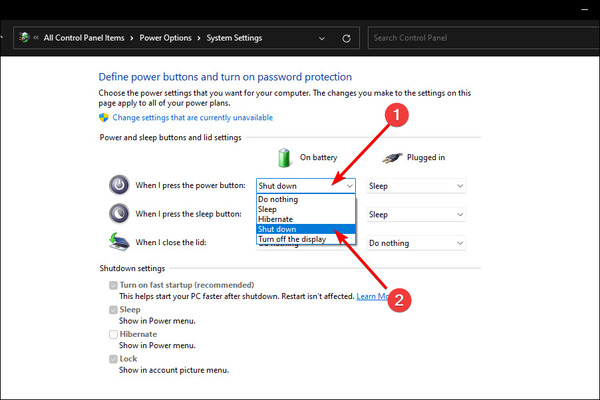Click the double-chevron breadcrumb overflow

click(x=36, y=38)
